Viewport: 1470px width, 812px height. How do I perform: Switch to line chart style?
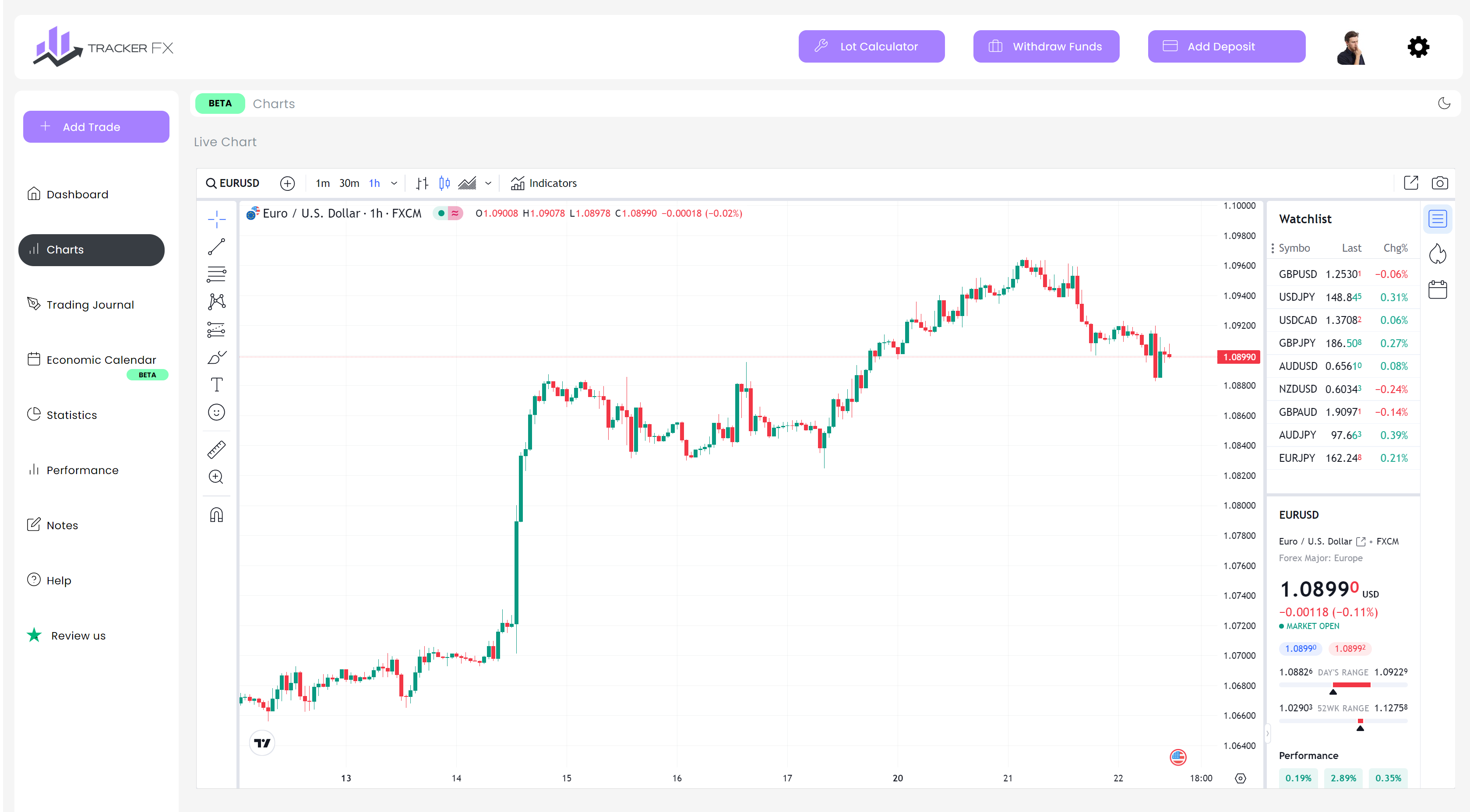[x=468, y=183]
